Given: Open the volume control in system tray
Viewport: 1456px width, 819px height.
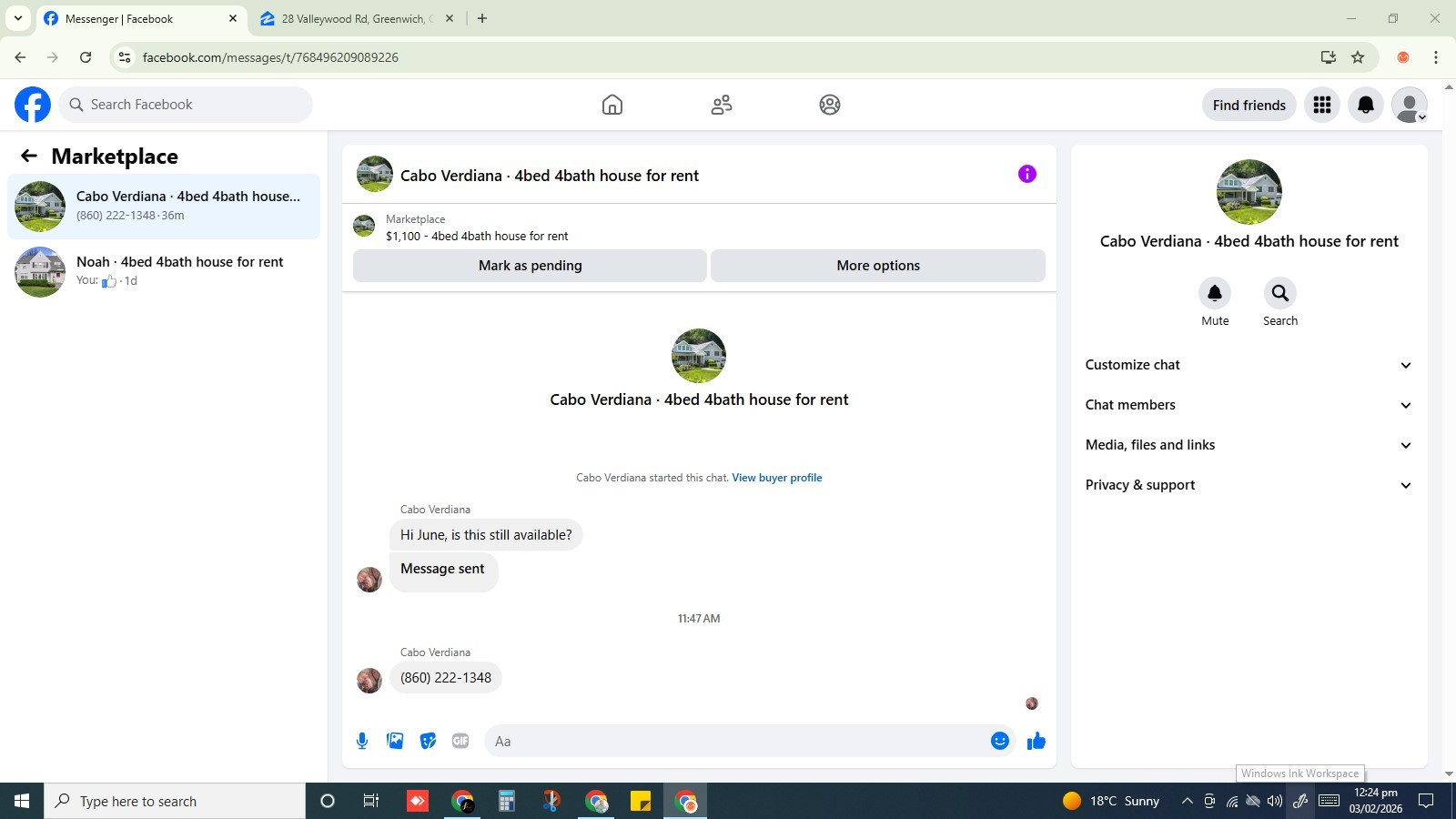Looking at the screenshot, I should [x=1275, y=801].
